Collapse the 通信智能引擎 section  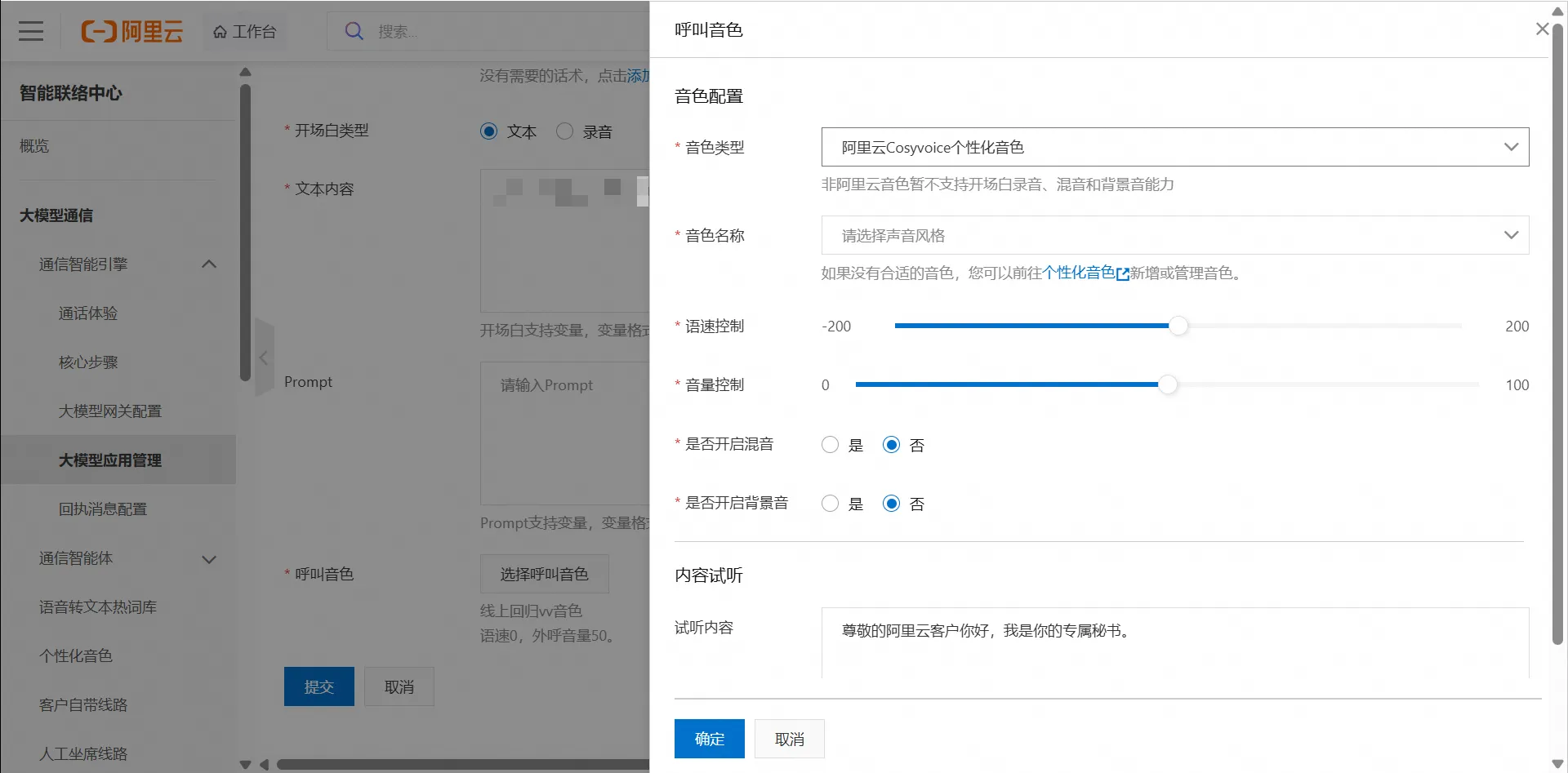[209, 264]
